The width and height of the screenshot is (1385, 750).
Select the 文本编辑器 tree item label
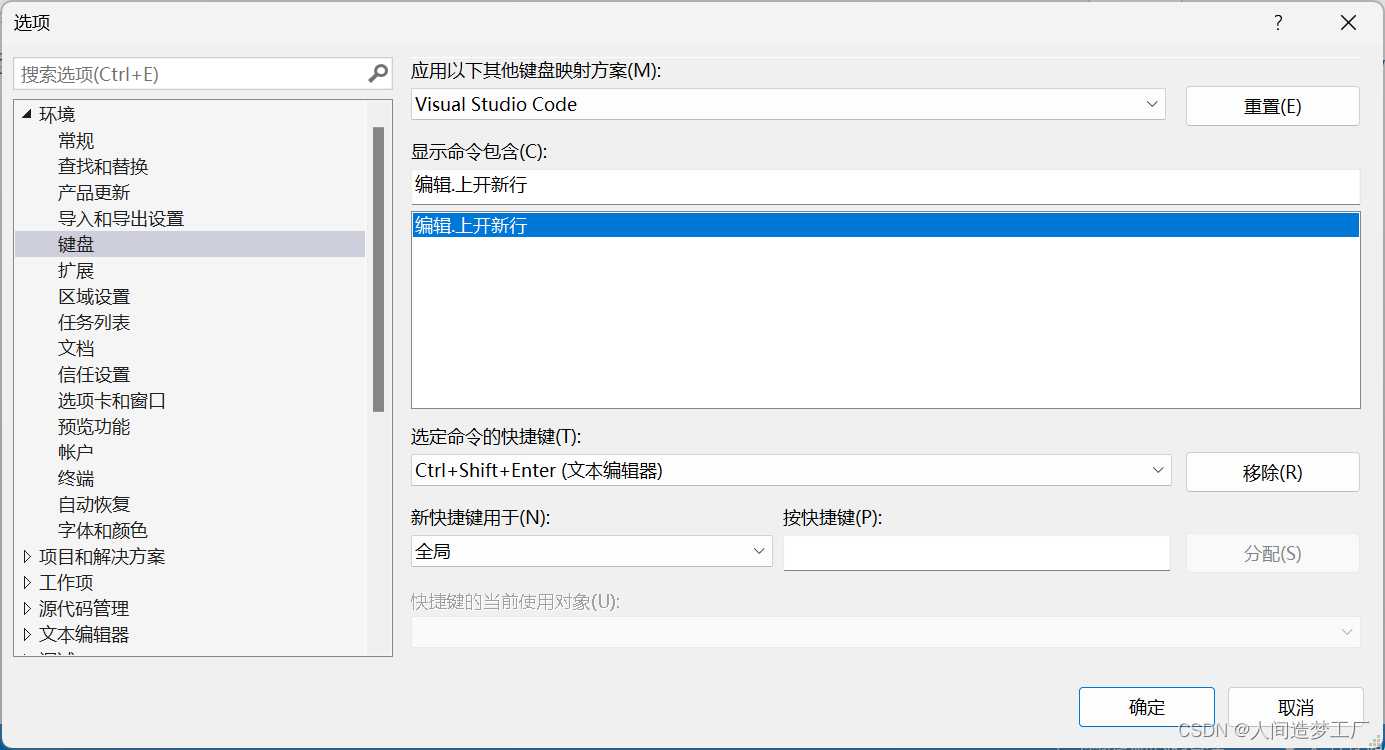[x=84, y=635]
